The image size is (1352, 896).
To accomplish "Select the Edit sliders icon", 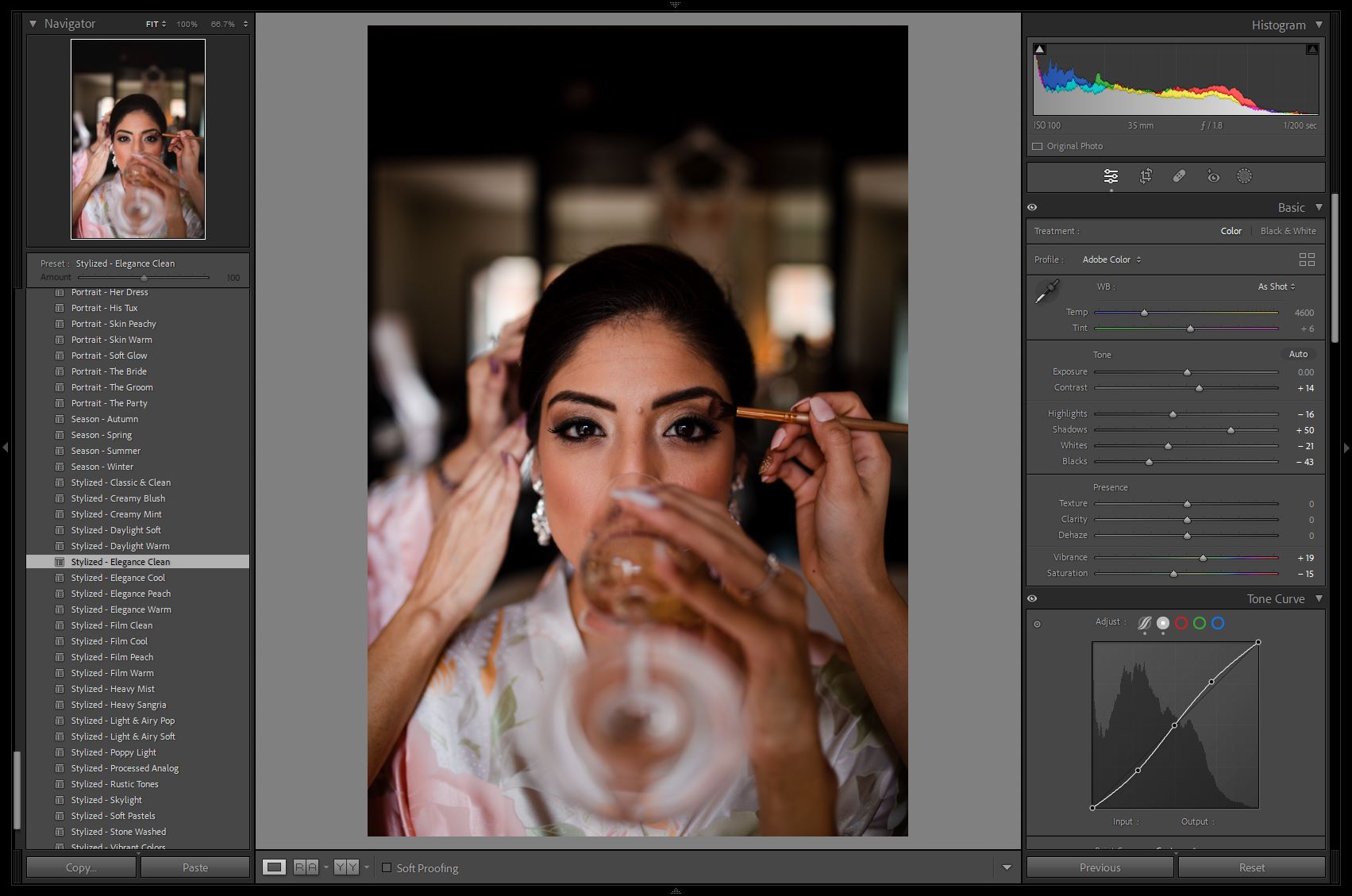I will click(1111, 176).
